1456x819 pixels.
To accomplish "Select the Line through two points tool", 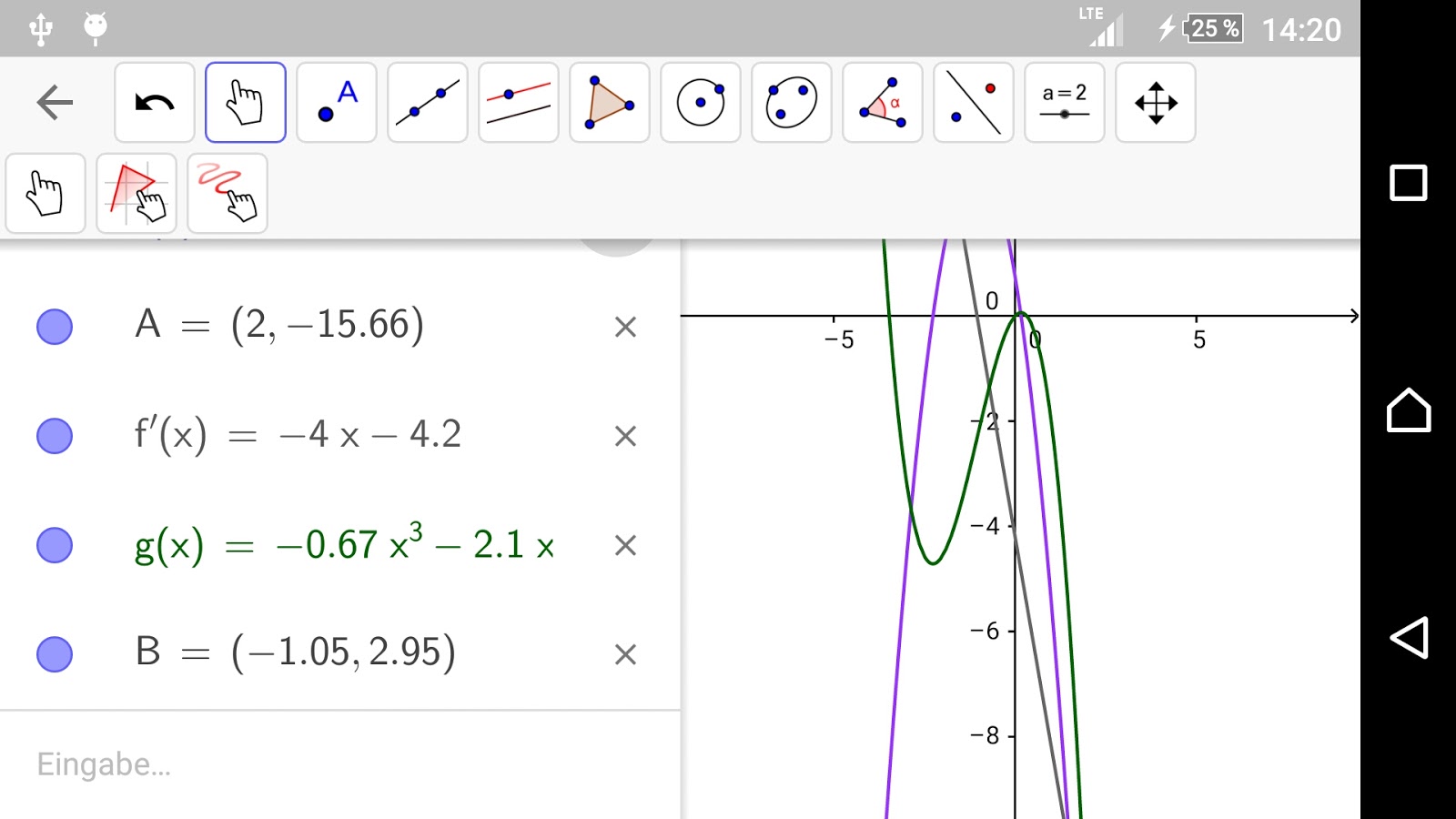I will coord(428,103).
